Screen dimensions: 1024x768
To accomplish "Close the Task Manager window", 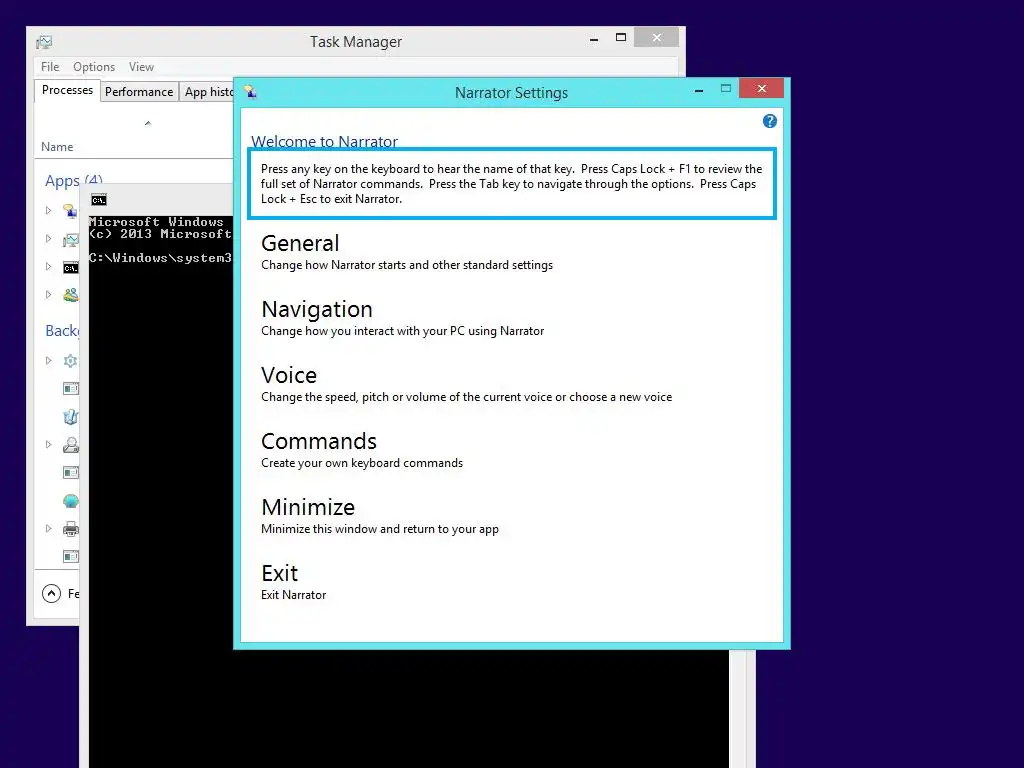I will [x=656, y=38].
